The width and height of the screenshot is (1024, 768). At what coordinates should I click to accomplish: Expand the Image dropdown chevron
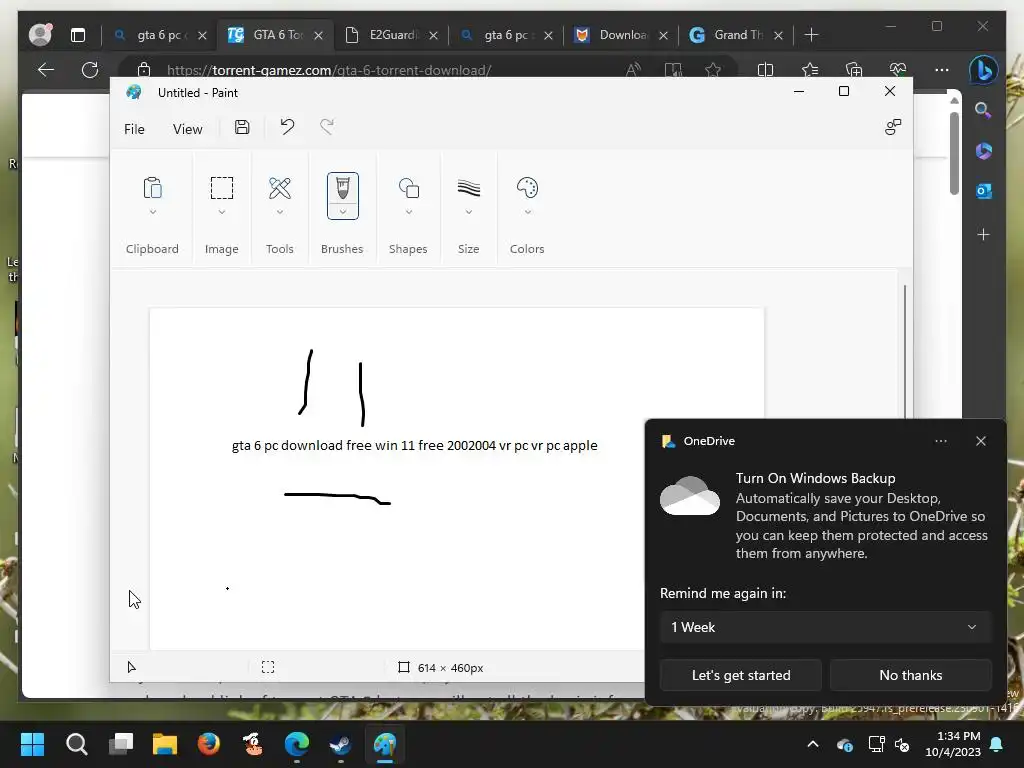pyautogui.click(x=222, y=212)
